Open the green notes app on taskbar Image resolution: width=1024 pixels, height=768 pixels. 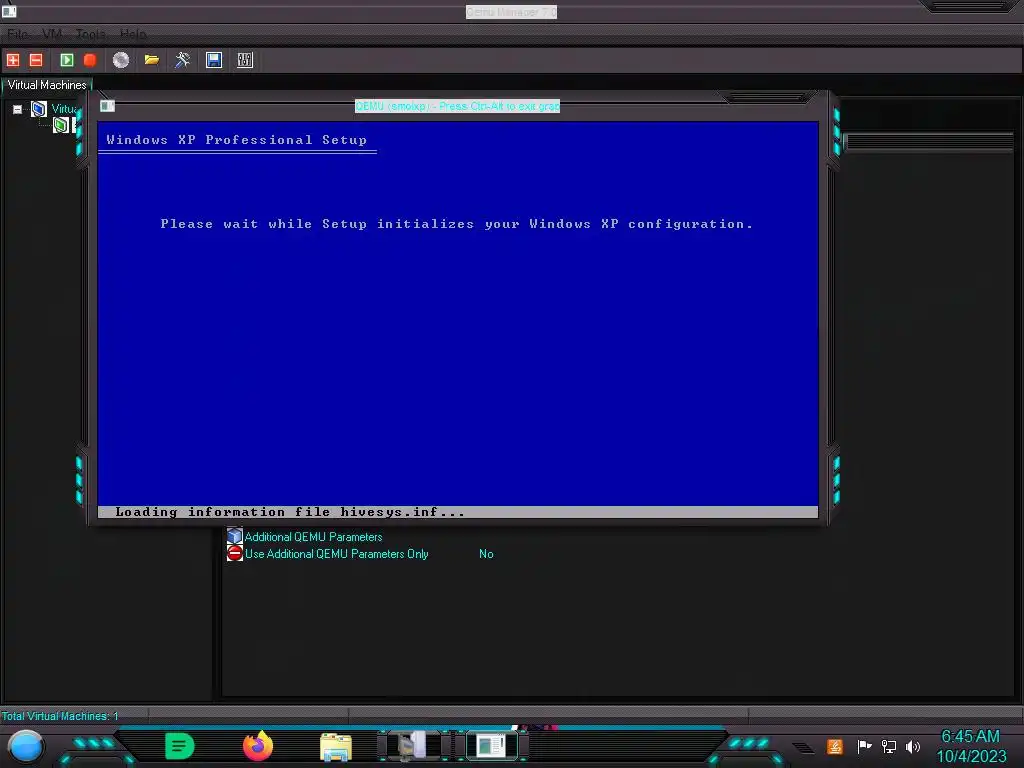pos(180,746)
